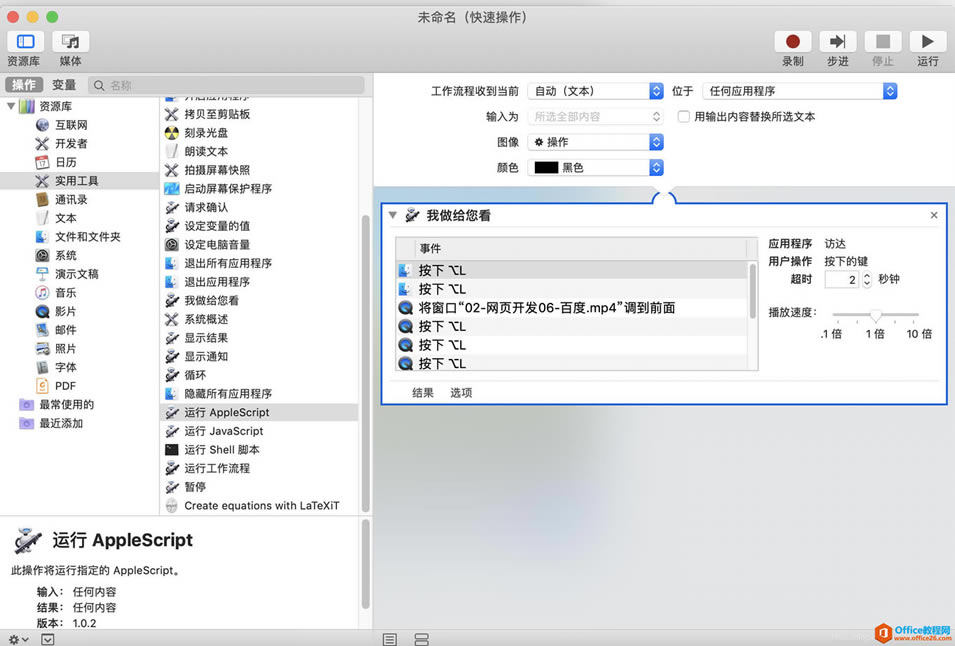Viewport: 955px width, 646px height.
Task: Open 工作流程收到当前 自动（文本） dropdown
Action: 595,91
